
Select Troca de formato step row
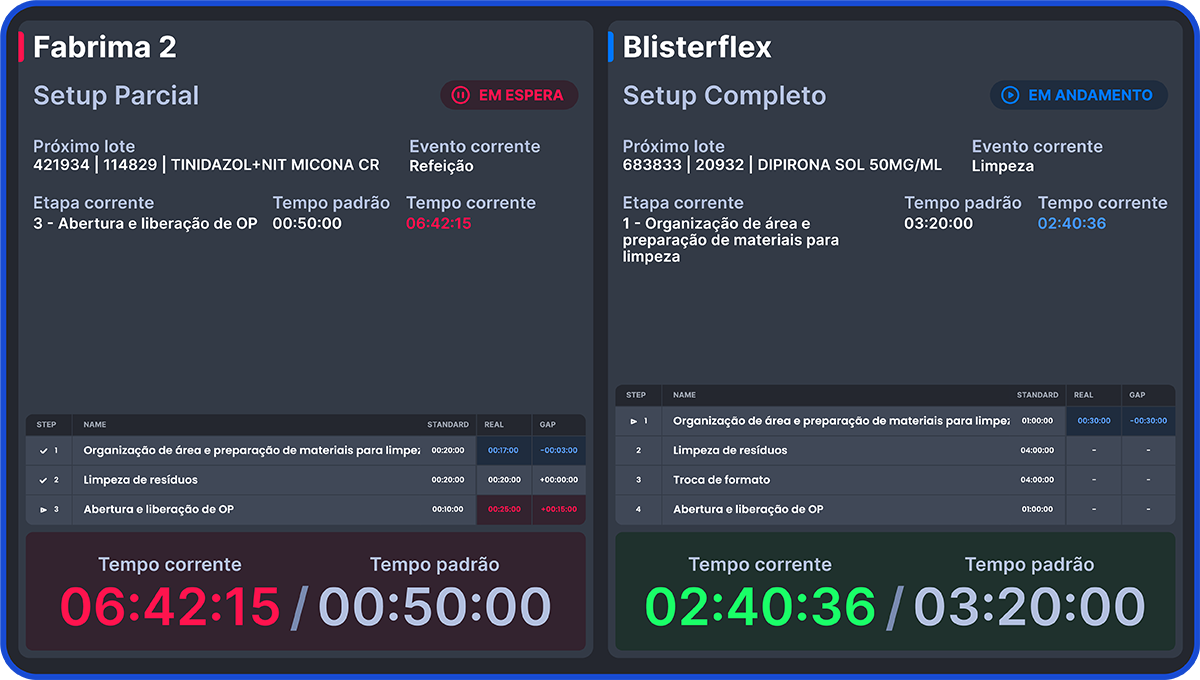pyautogui.click(x=715, y=480)
